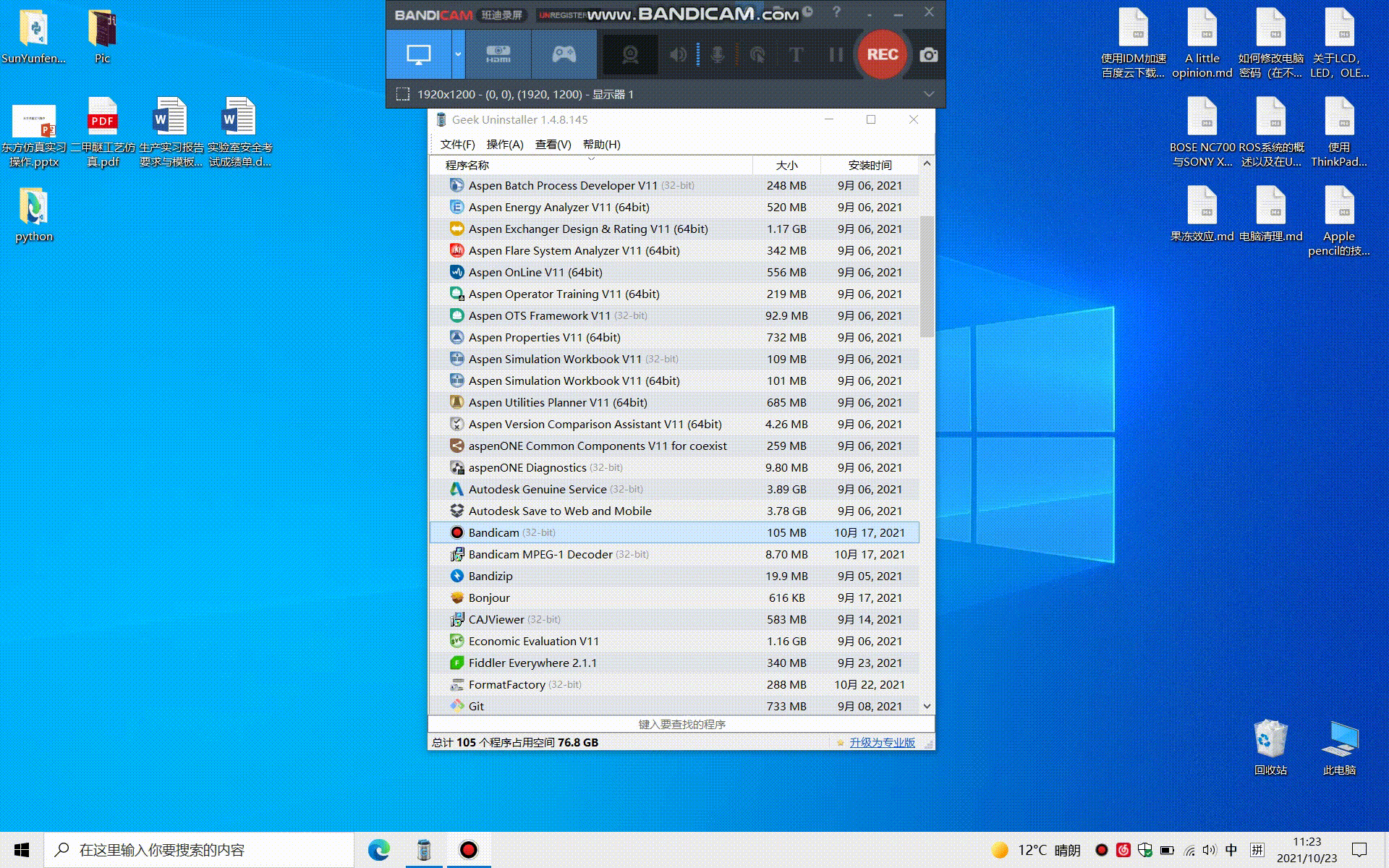Open the 查看(V) menu
This screenshot has height=868, width=1389.
click(553, 144)
